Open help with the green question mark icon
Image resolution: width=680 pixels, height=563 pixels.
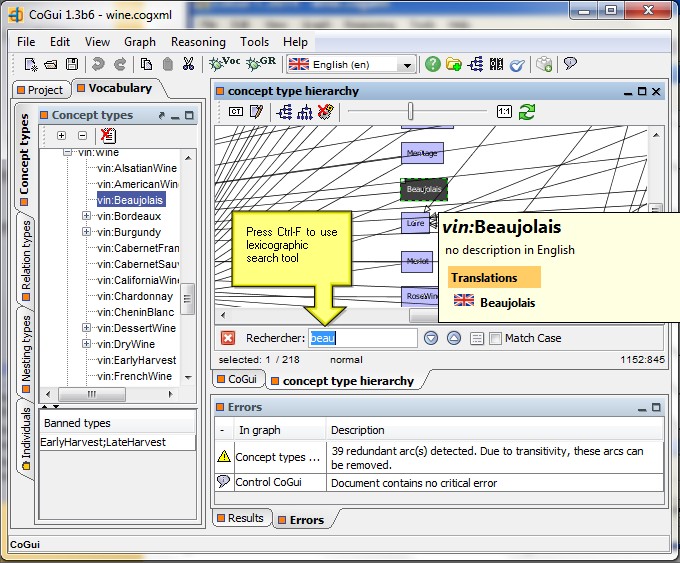click(432, 64)
